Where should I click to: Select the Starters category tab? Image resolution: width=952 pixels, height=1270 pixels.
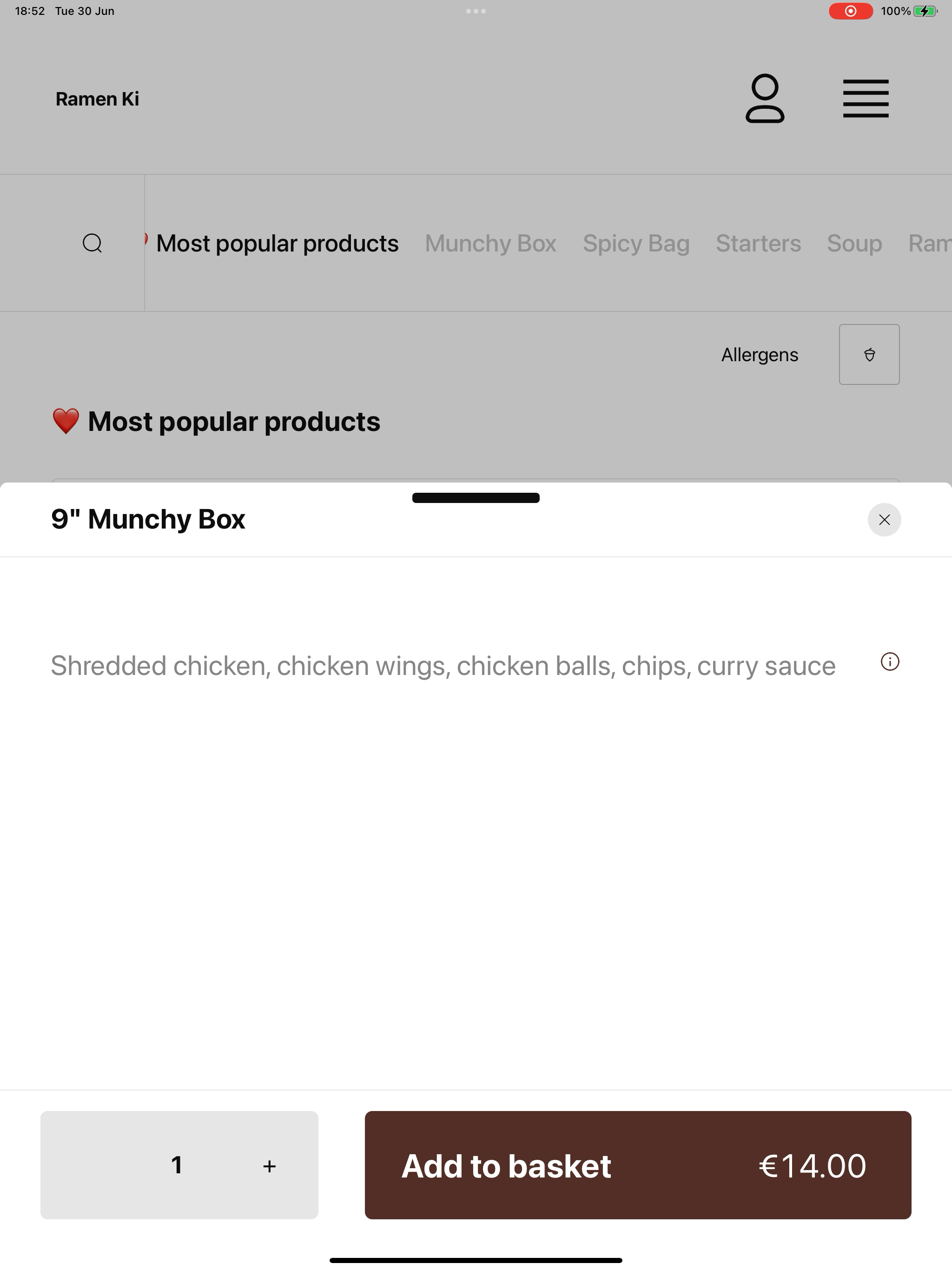(x=758, y=244)
